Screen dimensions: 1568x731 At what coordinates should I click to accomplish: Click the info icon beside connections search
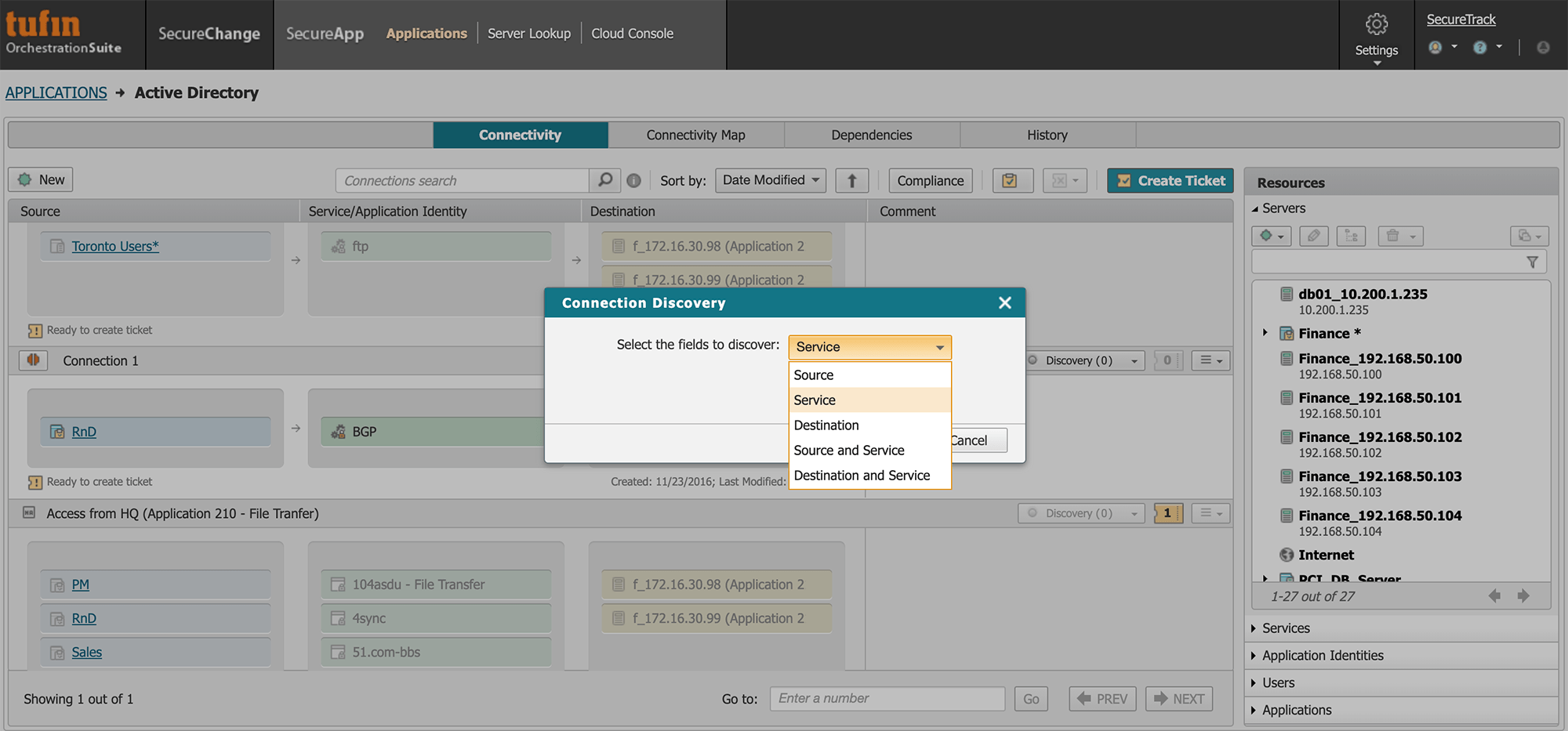pyautogui.click(x=633, y=181)
